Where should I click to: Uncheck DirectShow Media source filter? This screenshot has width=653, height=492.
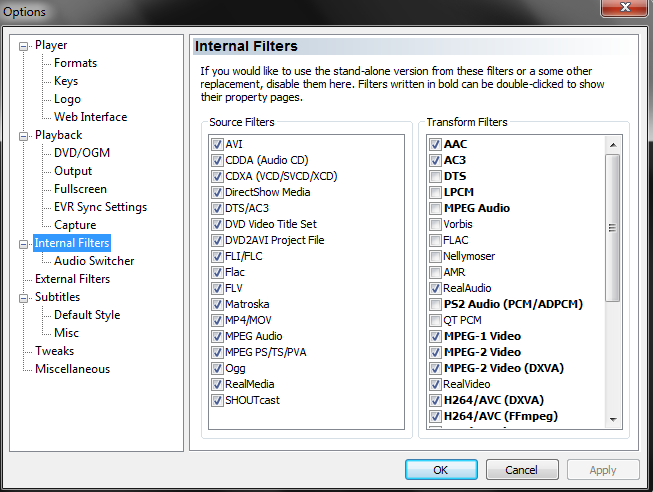coord(217,192)
